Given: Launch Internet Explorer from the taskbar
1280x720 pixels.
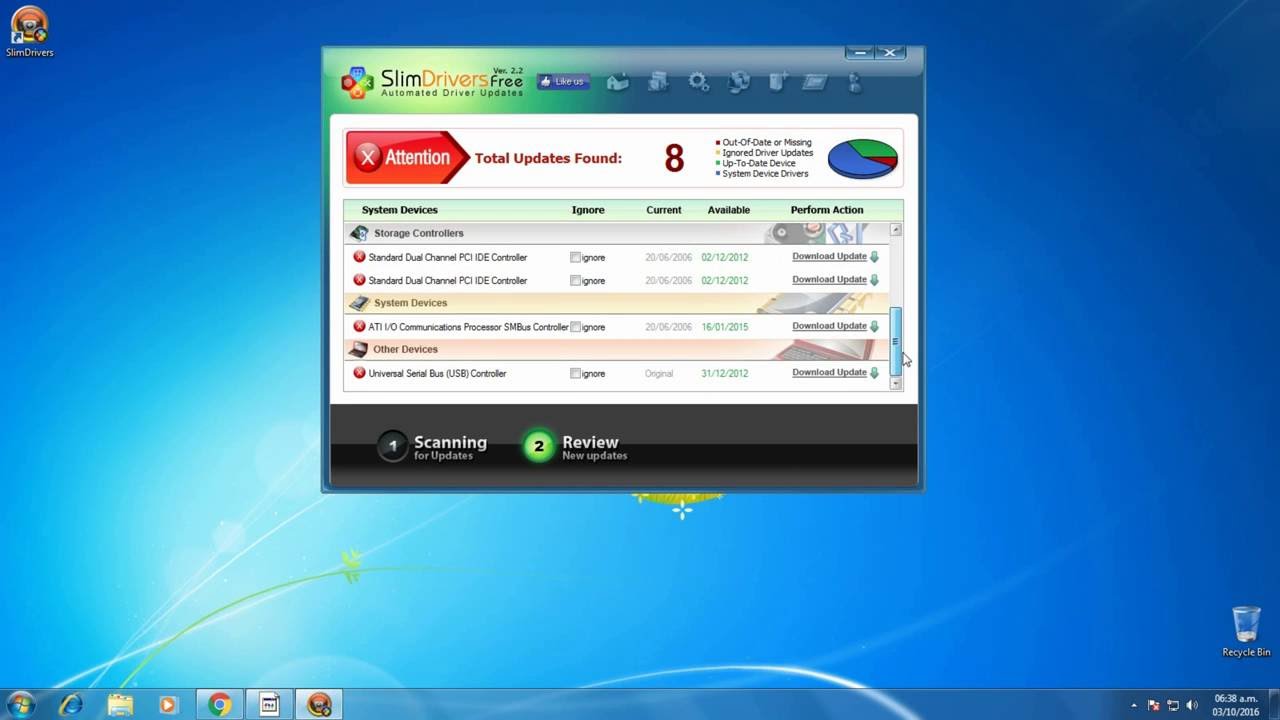Looking at the screenshot, I should tap(71, 704).
